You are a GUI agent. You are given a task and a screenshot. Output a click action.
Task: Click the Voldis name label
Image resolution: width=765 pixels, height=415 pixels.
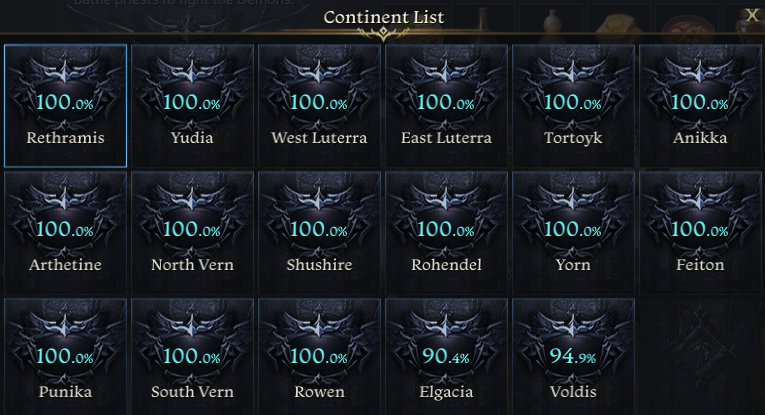573,392
